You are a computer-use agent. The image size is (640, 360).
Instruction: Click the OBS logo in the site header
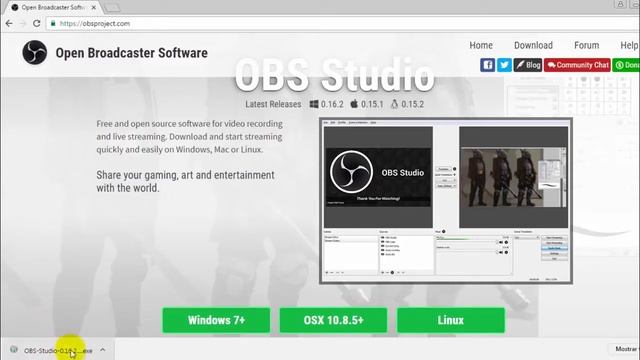(35, 52)
